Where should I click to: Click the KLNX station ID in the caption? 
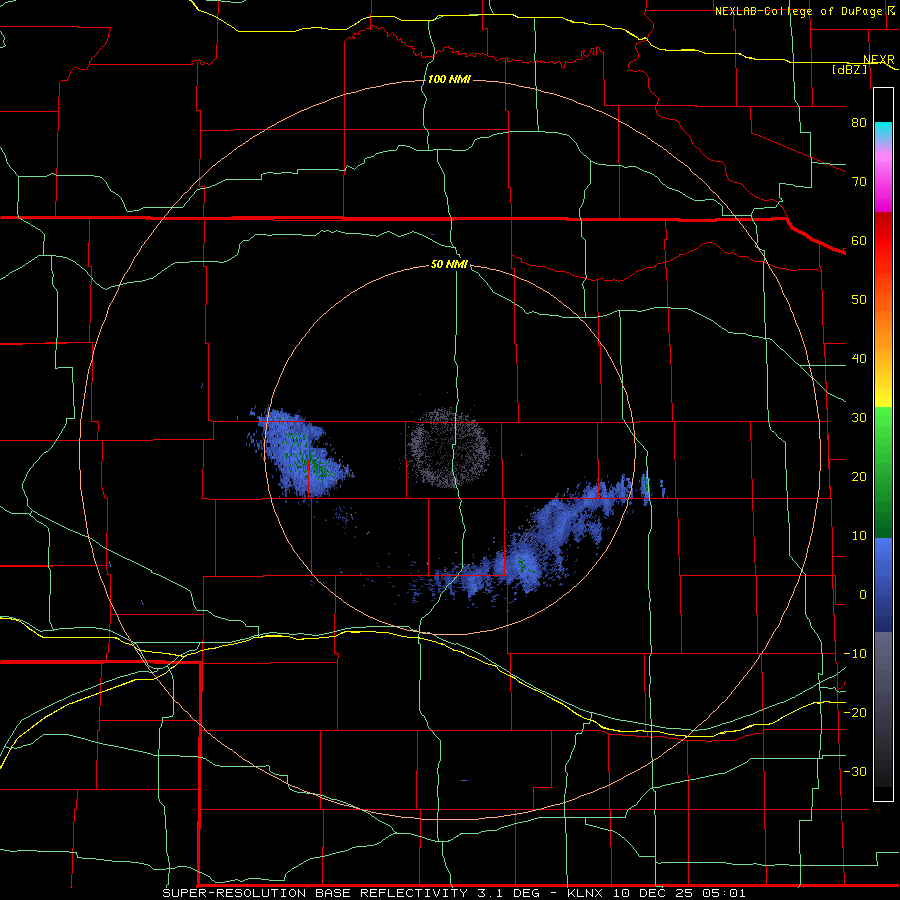coord(587,893)
